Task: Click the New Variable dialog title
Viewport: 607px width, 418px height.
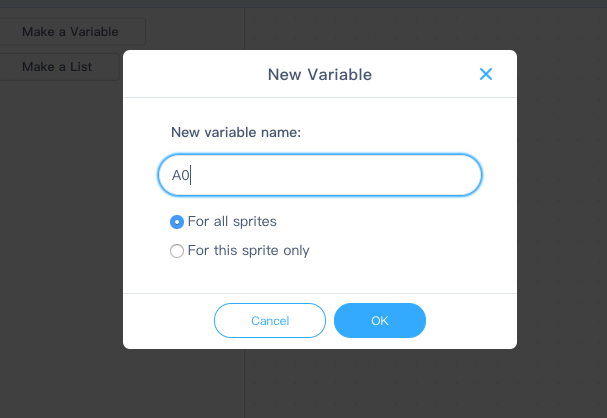Action: (320, 74)
